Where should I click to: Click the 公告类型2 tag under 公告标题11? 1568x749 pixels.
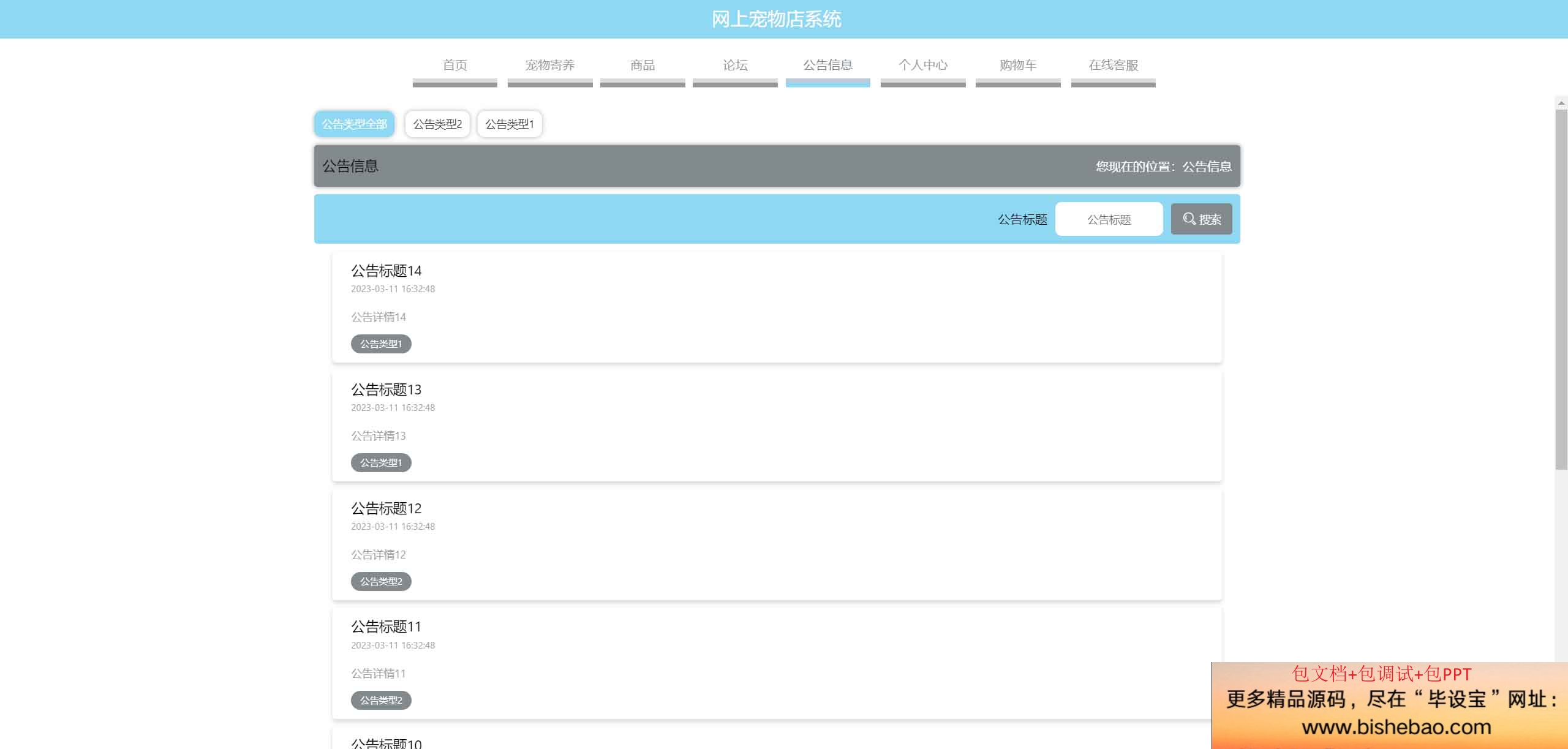(x=381, y=700)
